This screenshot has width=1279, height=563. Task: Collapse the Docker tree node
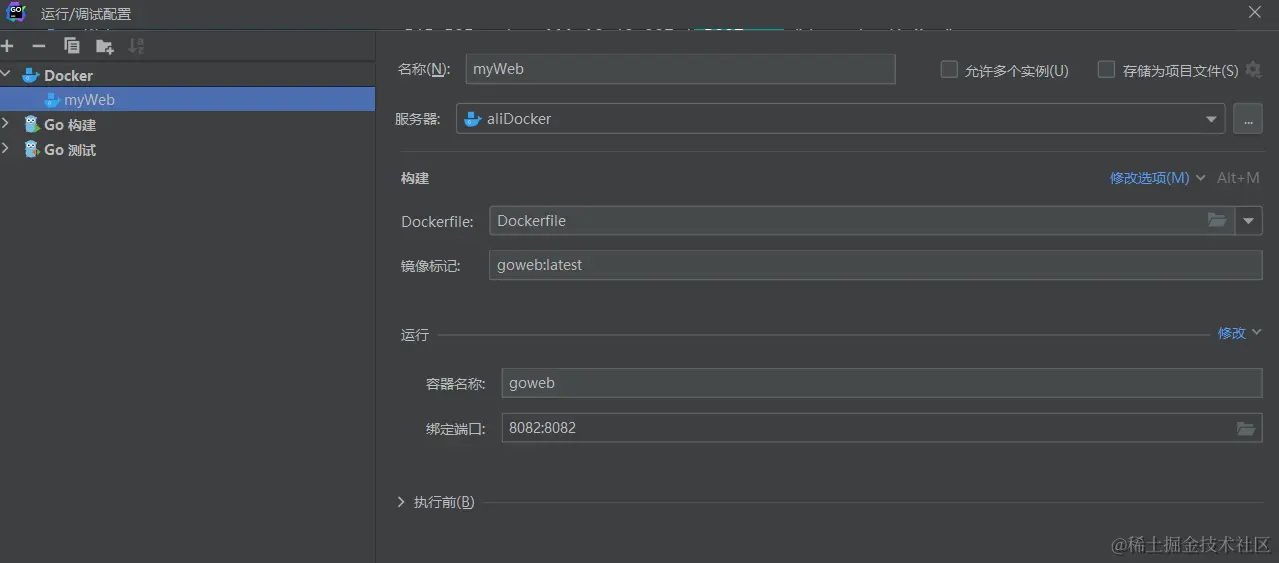[7, 74]
